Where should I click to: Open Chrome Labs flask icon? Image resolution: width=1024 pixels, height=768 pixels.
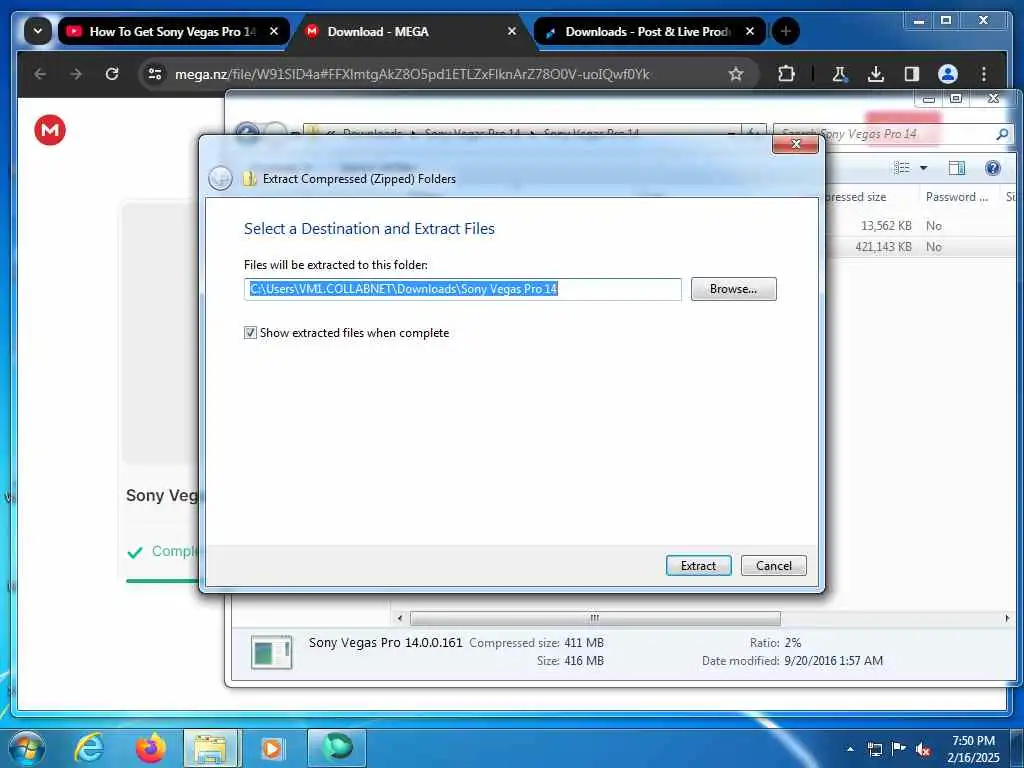click(840, 74)
